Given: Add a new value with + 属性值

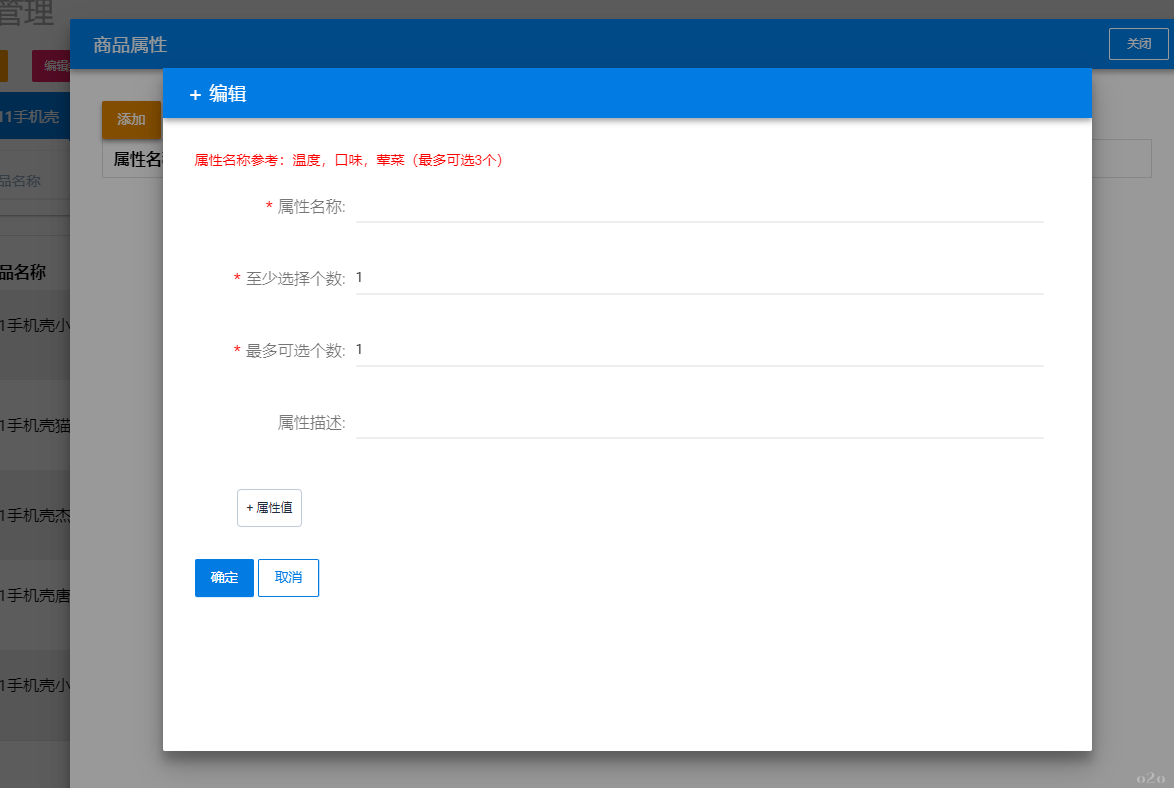Looking at the screenshot, I should point(269,508).
